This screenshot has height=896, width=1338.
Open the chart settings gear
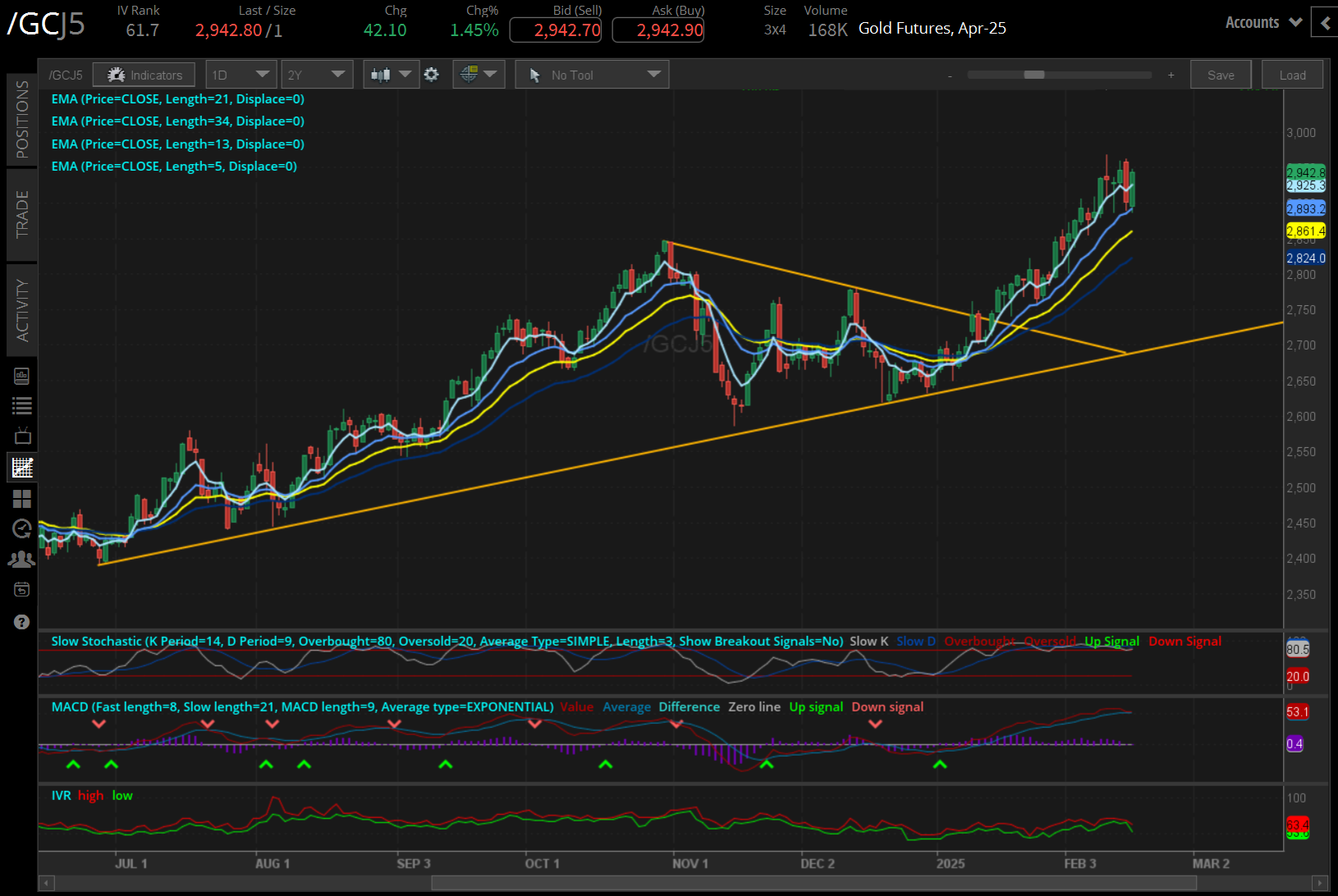click(x=432, y=74)
